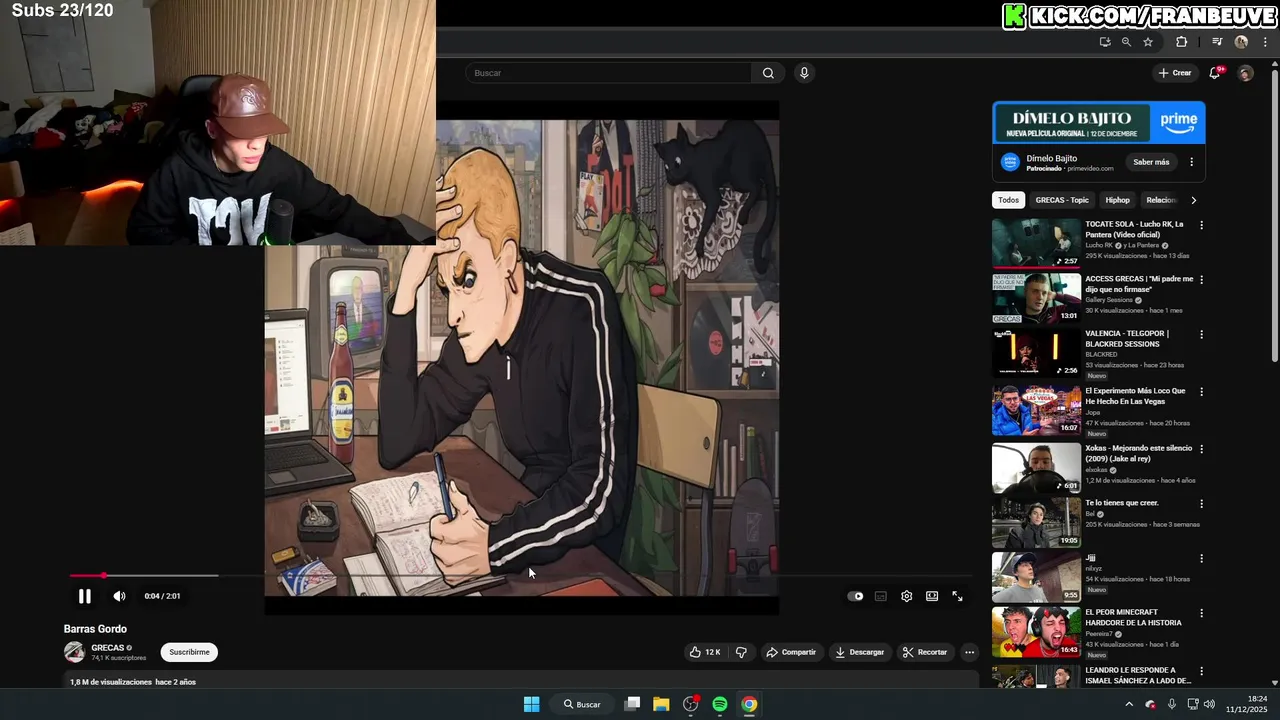Select the GRECAS - Topic chip
The height and width of the screenshot is (720, 1280).
pyautogui.click(x=1062, y=200)
